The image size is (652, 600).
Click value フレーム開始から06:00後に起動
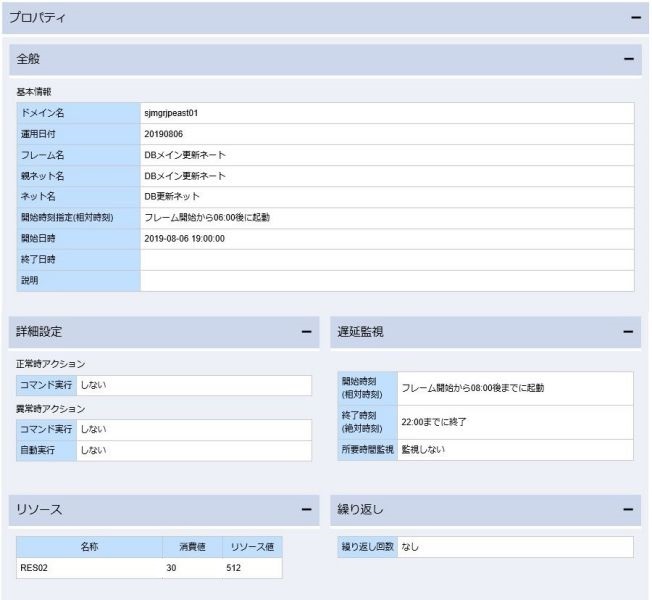point(207,217)
